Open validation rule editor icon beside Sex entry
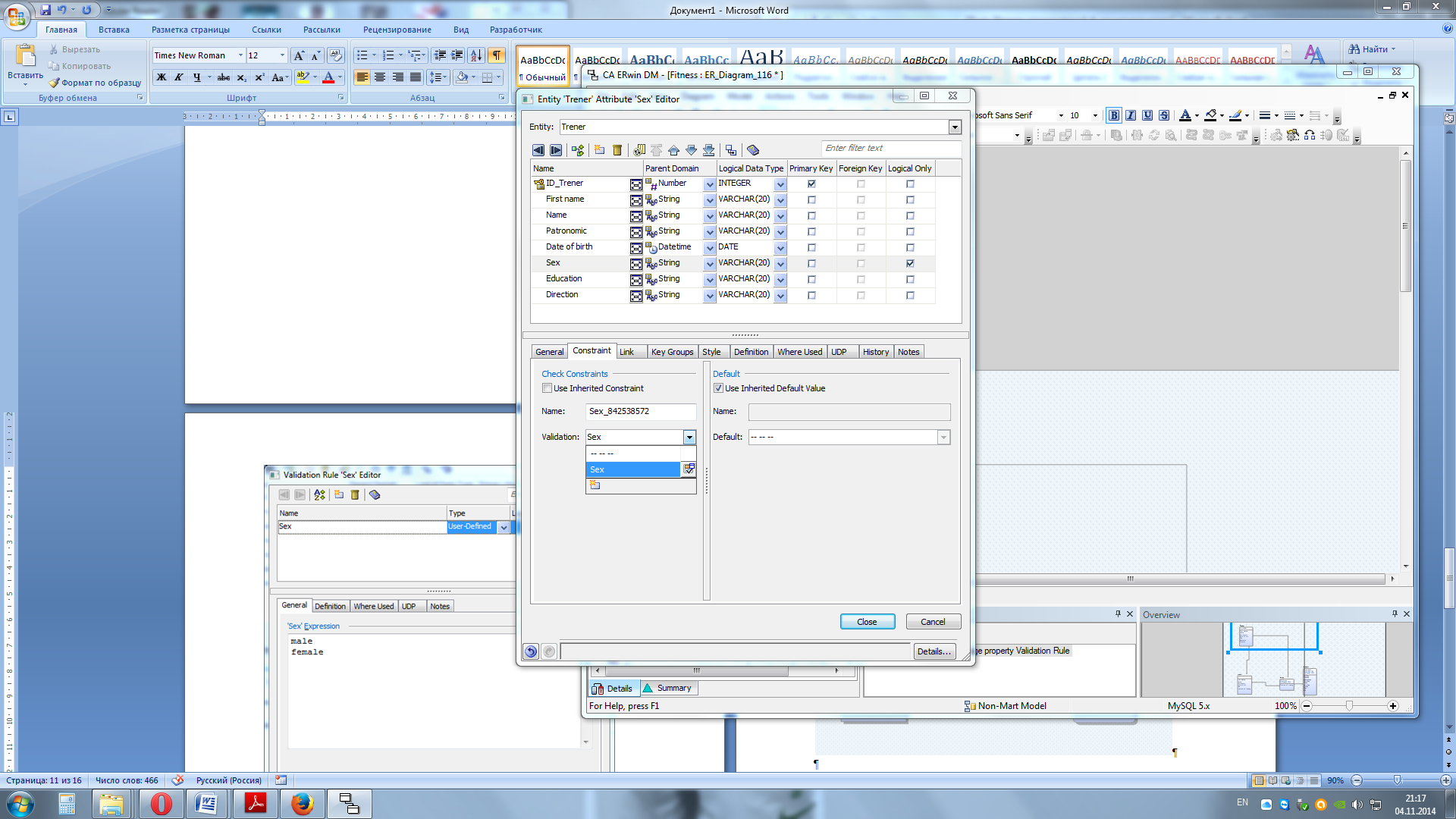Screen dimensions: 1456x819 [689, 469]
